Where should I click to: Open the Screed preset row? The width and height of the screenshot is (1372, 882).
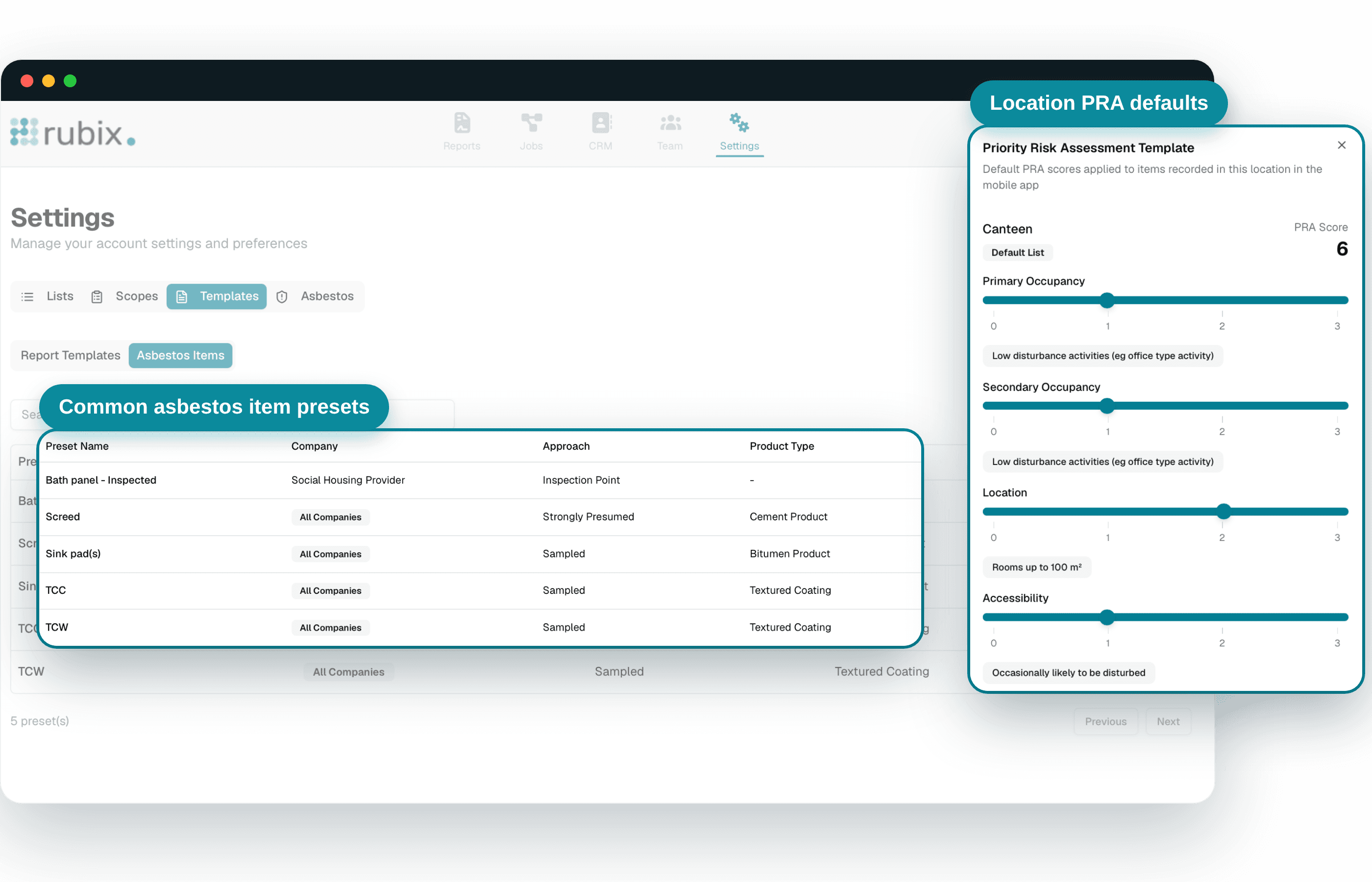(x=480, y=516)
